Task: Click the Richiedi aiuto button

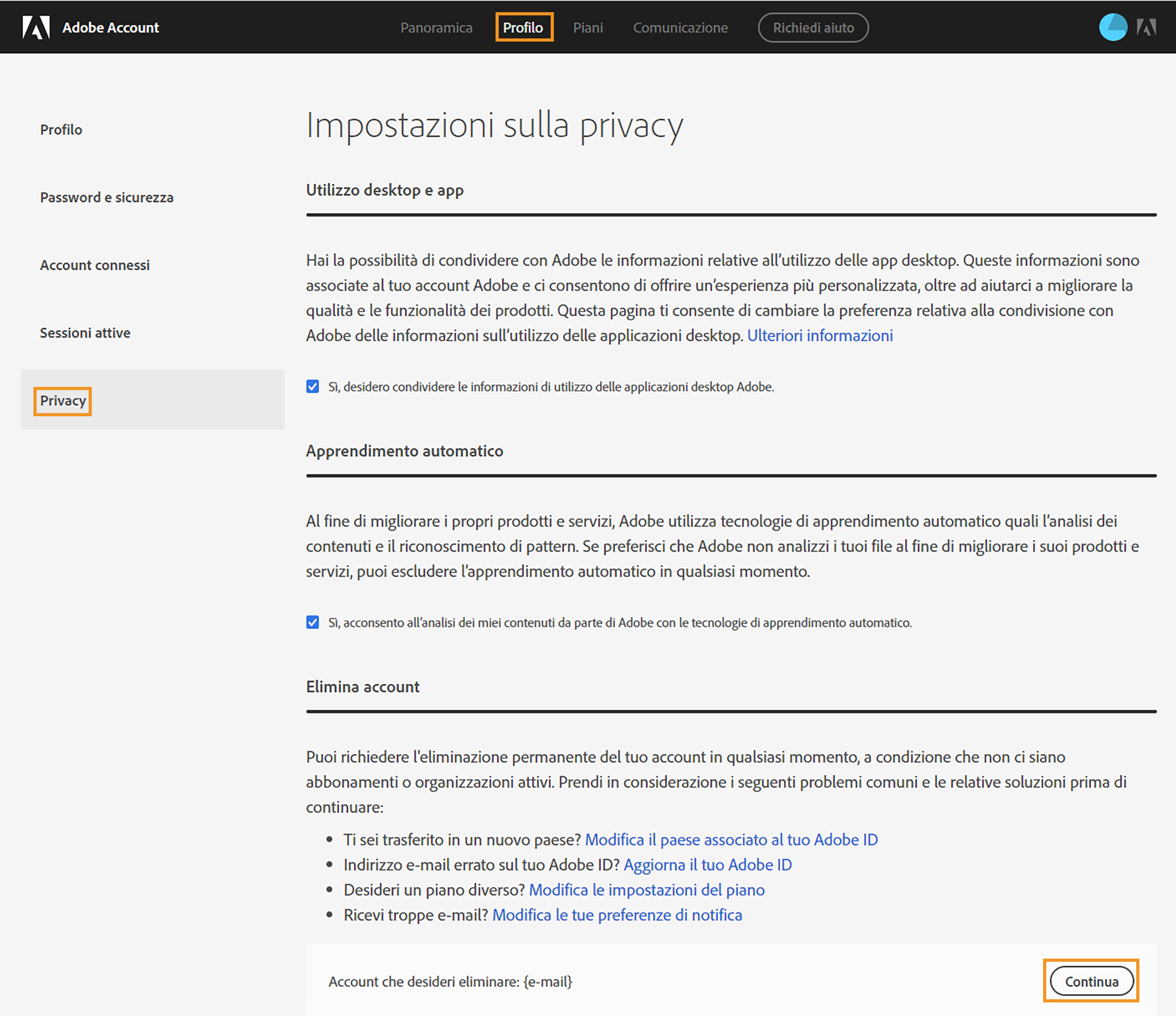Action: pyautogui.click(x=813, y=27)
